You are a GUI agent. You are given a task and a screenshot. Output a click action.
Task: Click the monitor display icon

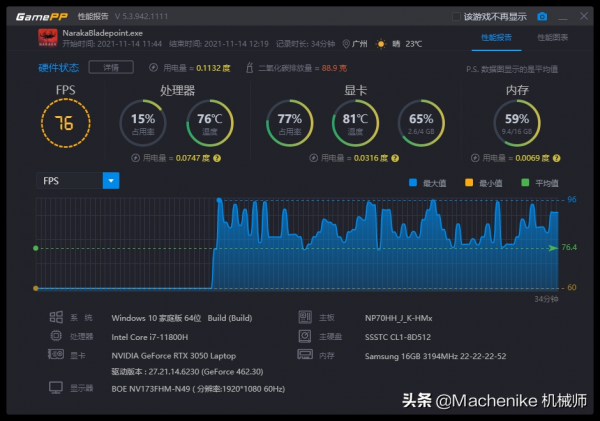(x=56, y=388)
